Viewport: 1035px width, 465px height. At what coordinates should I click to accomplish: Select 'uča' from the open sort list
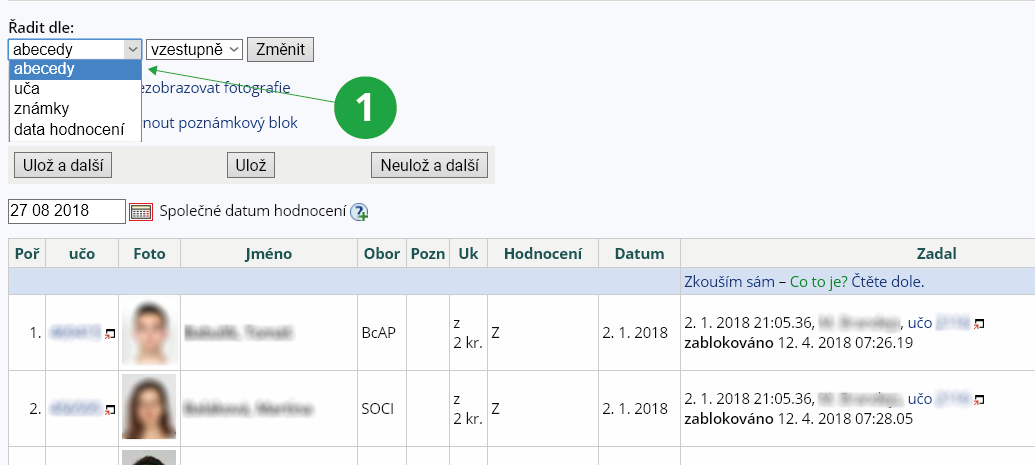tap(28, 88)
